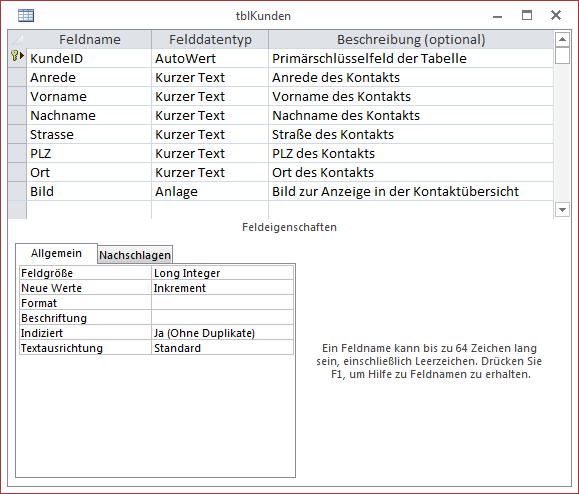The height and width of the screenshot is (494, 579).
Task: Select the row selector for Anrede
Action: click(x=17, y=78)
